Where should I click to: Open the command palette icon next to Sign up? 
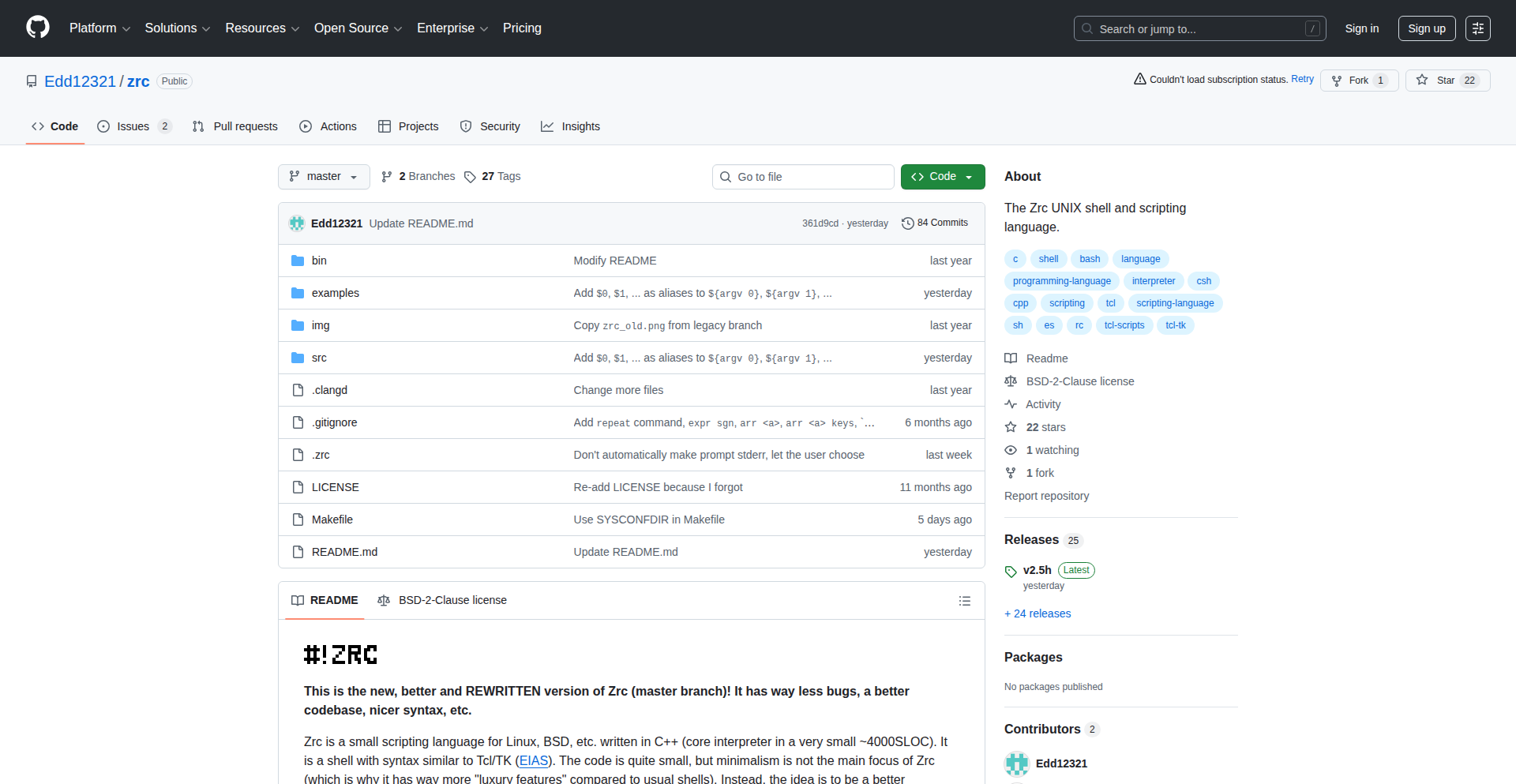click(1477, 28)
